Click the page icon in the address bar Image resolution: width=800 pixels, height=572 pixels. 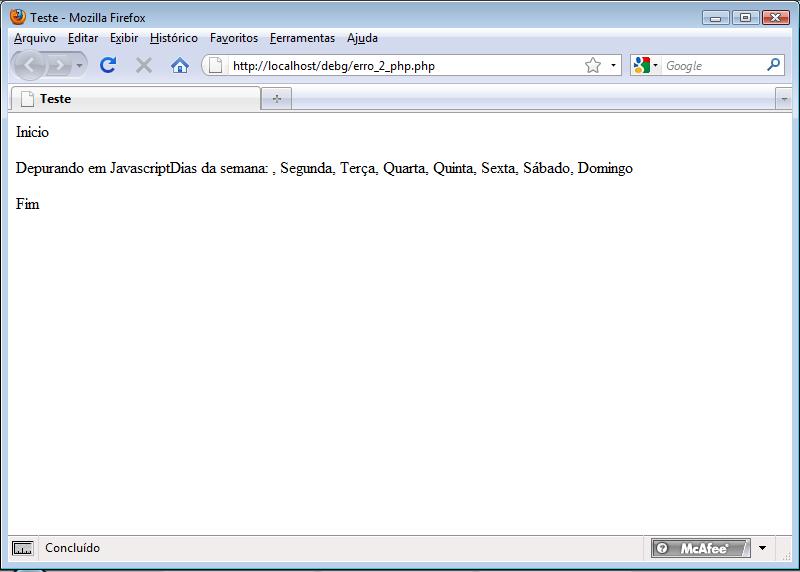(216, 65)
